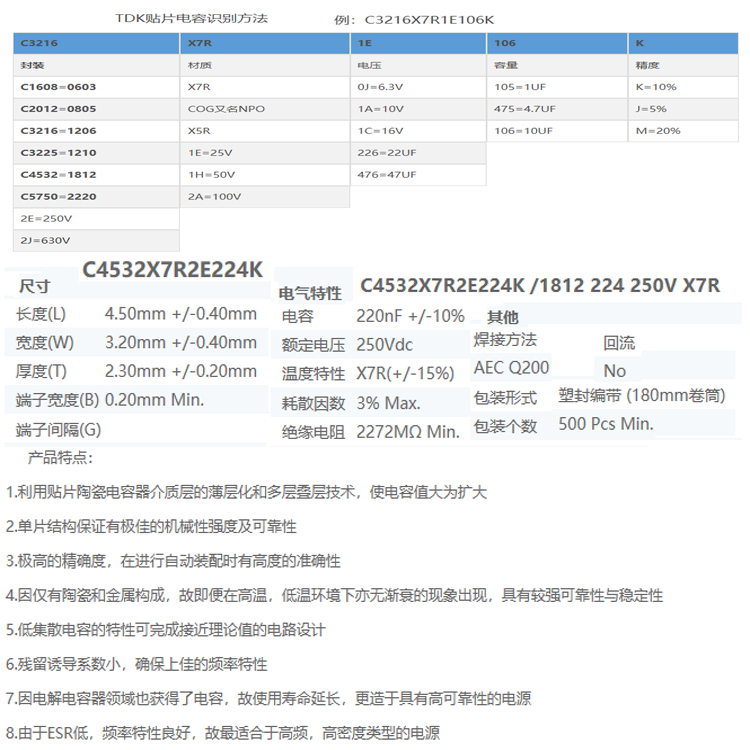Screen dimensions: 750x750
Task: Click feature line 3 about 自动装配
Action: point(173,561)
